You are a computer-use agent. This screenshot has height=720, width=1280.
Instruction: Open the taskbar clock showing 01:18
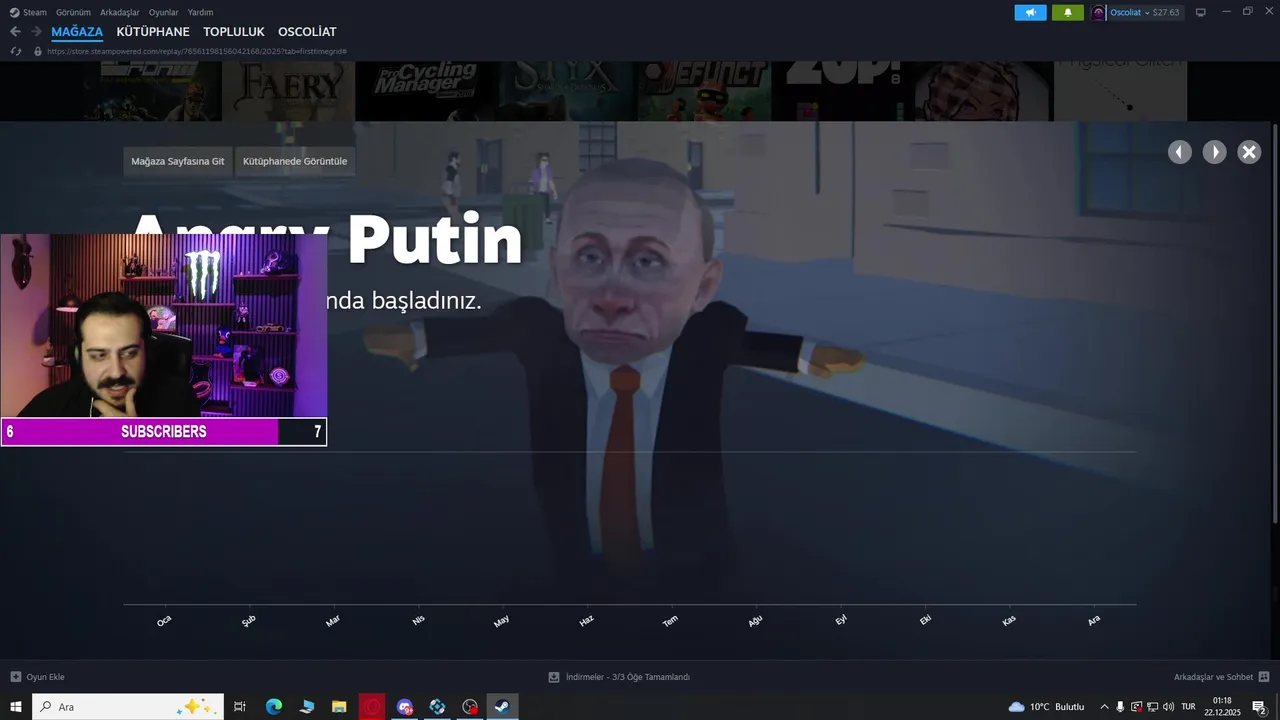point(1222,707)
